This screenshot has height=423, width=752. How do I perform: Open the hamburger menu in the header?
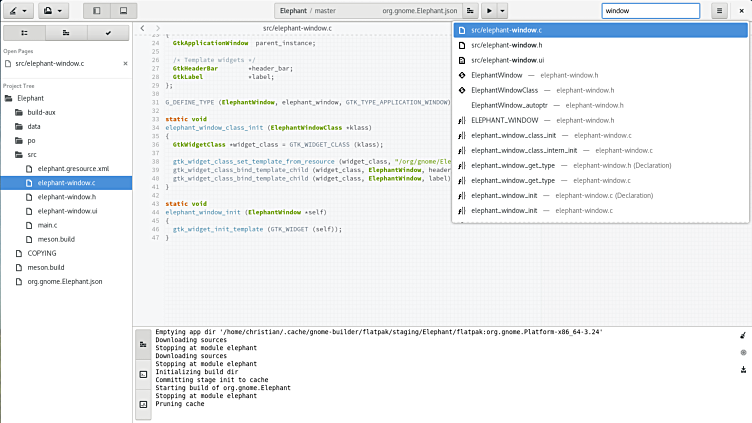[x=719, y=10]
